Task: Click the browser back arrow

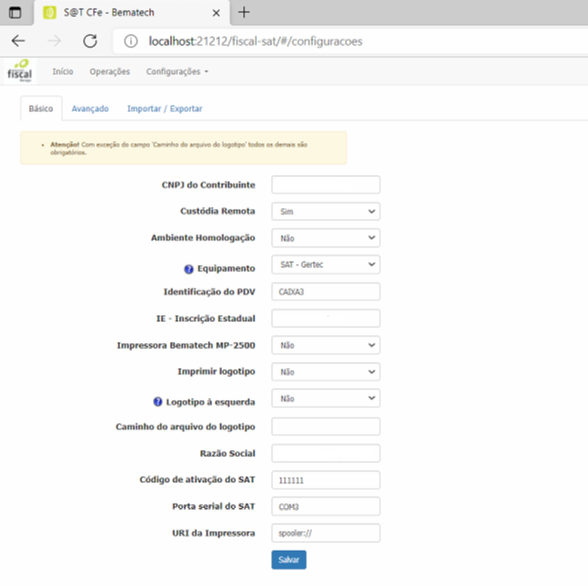Action: (x=18, y=41)
